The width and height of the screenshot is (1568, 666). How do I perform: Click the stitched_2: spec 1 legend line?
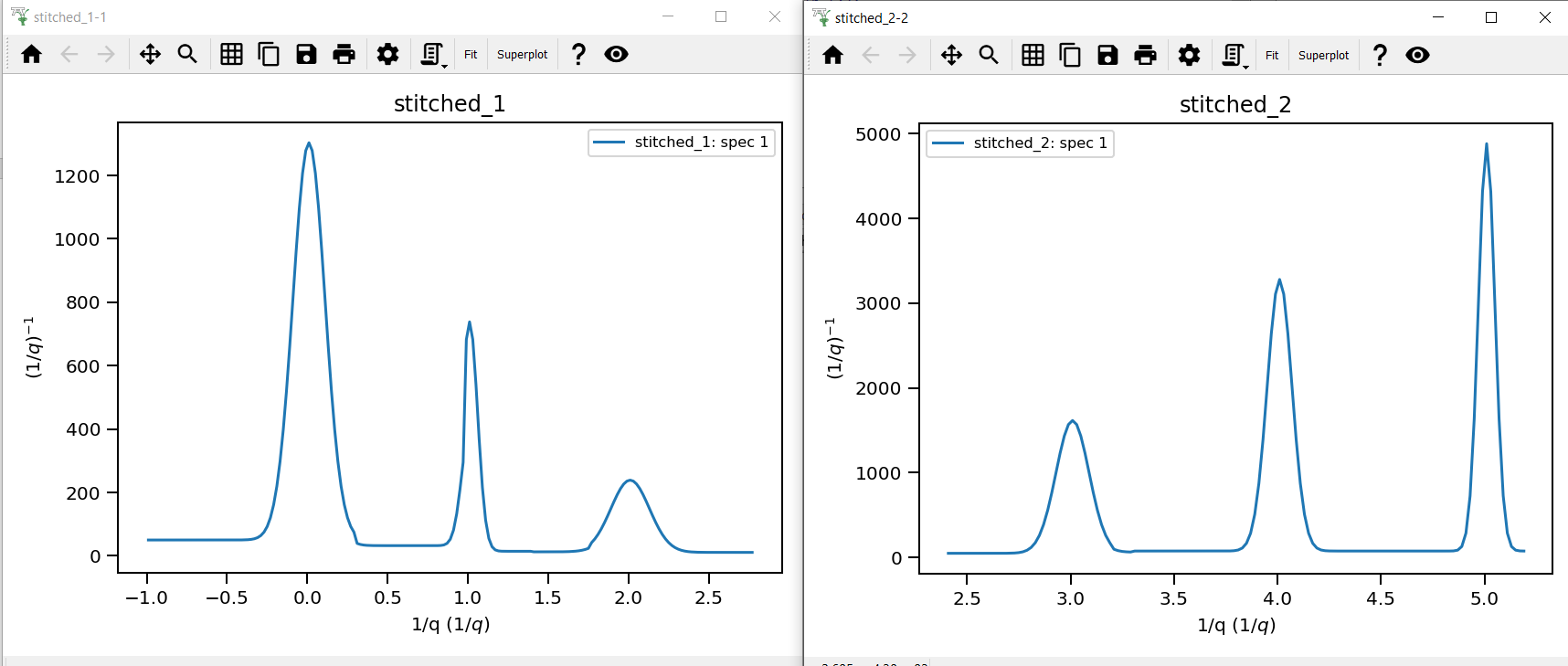pyautogui.click(x=948, y=143)
